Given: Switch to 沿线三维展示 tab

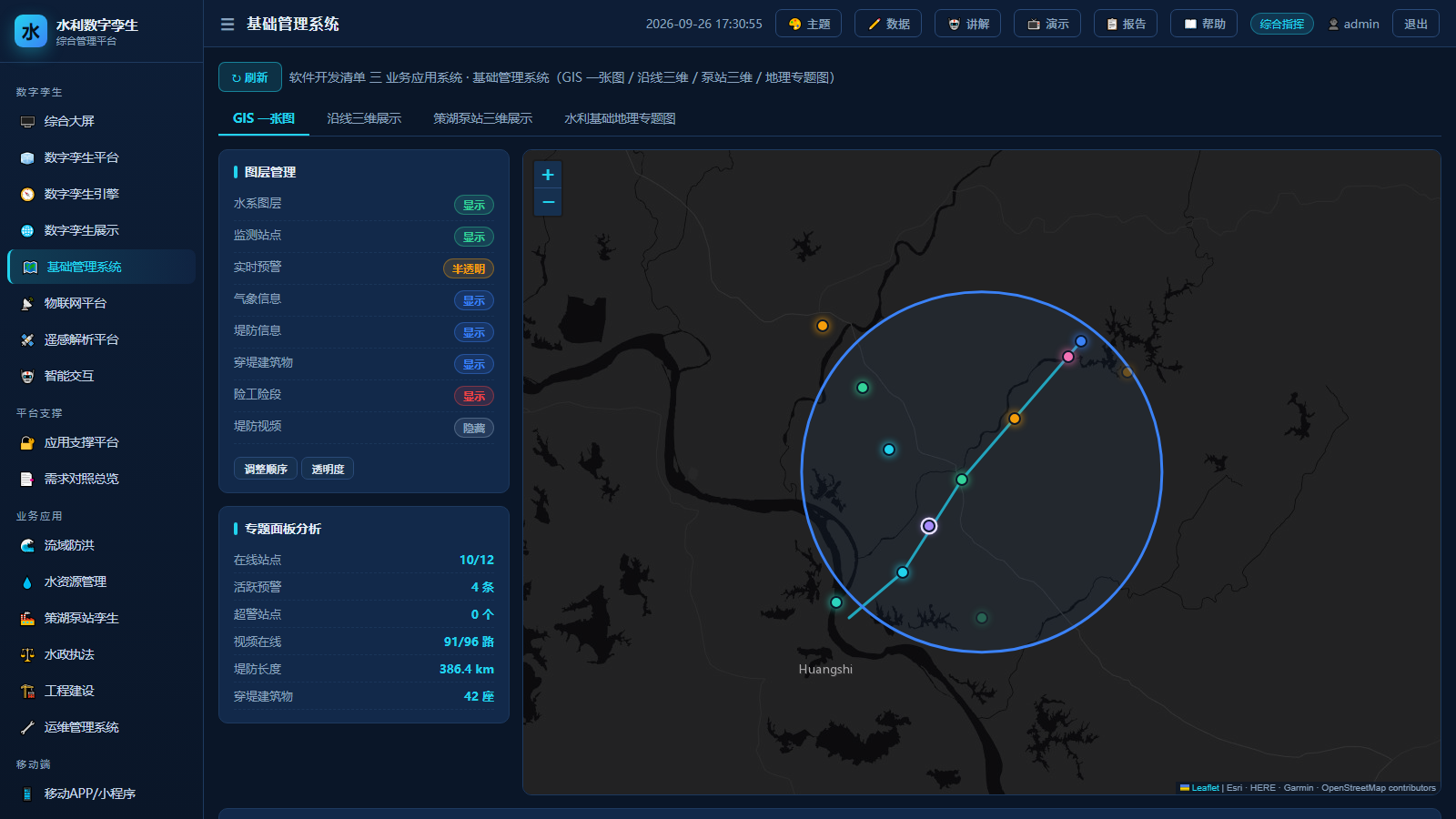Looking at the screenshot, I should (364, 118).
